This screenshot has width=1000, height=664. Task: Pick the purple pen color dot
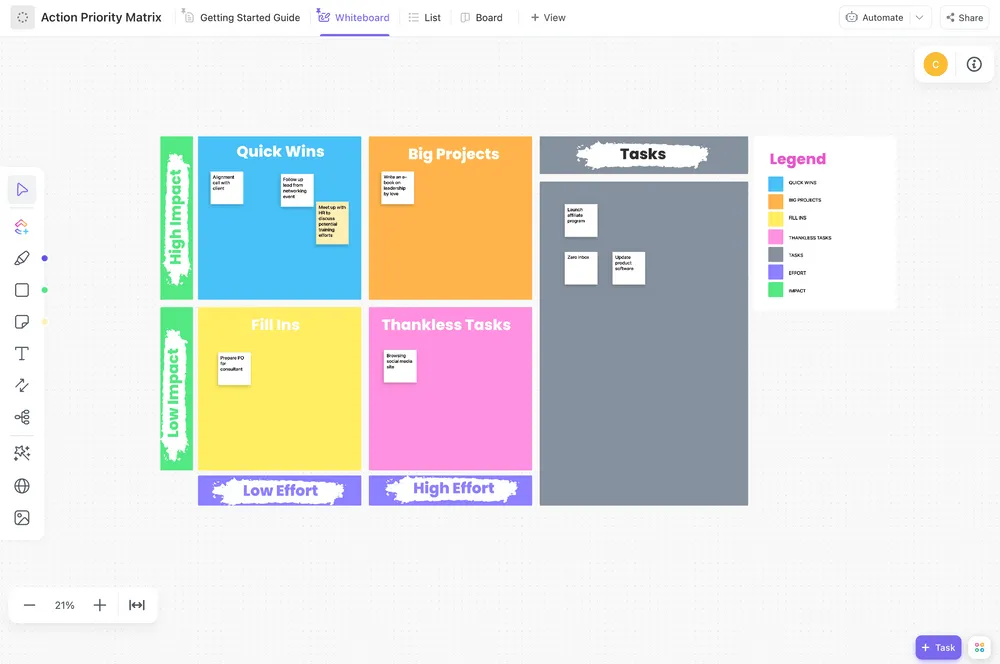45,258
